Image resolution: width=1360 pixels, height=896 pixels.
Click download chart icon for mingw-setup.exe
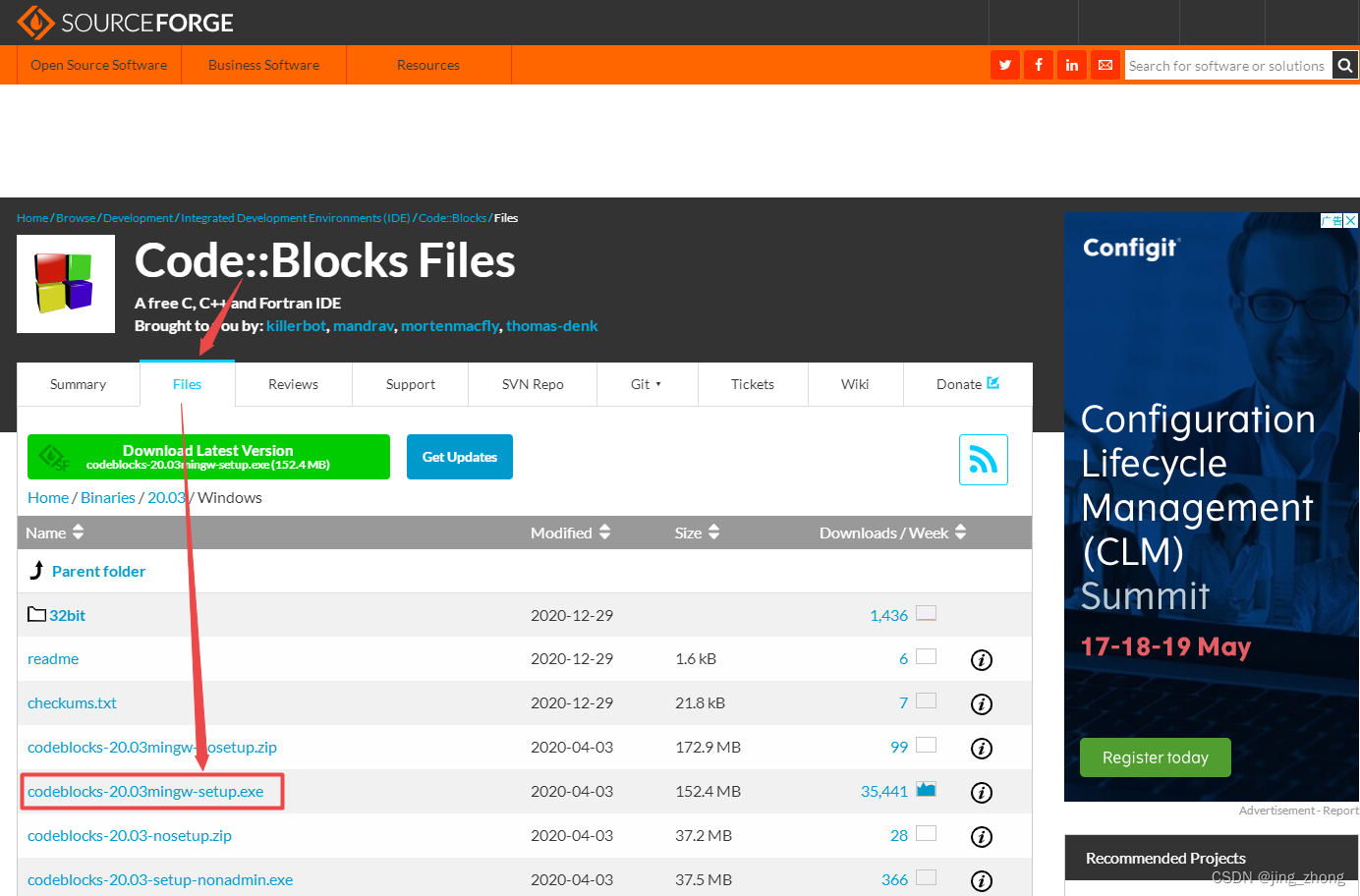(x=926, y=789)
